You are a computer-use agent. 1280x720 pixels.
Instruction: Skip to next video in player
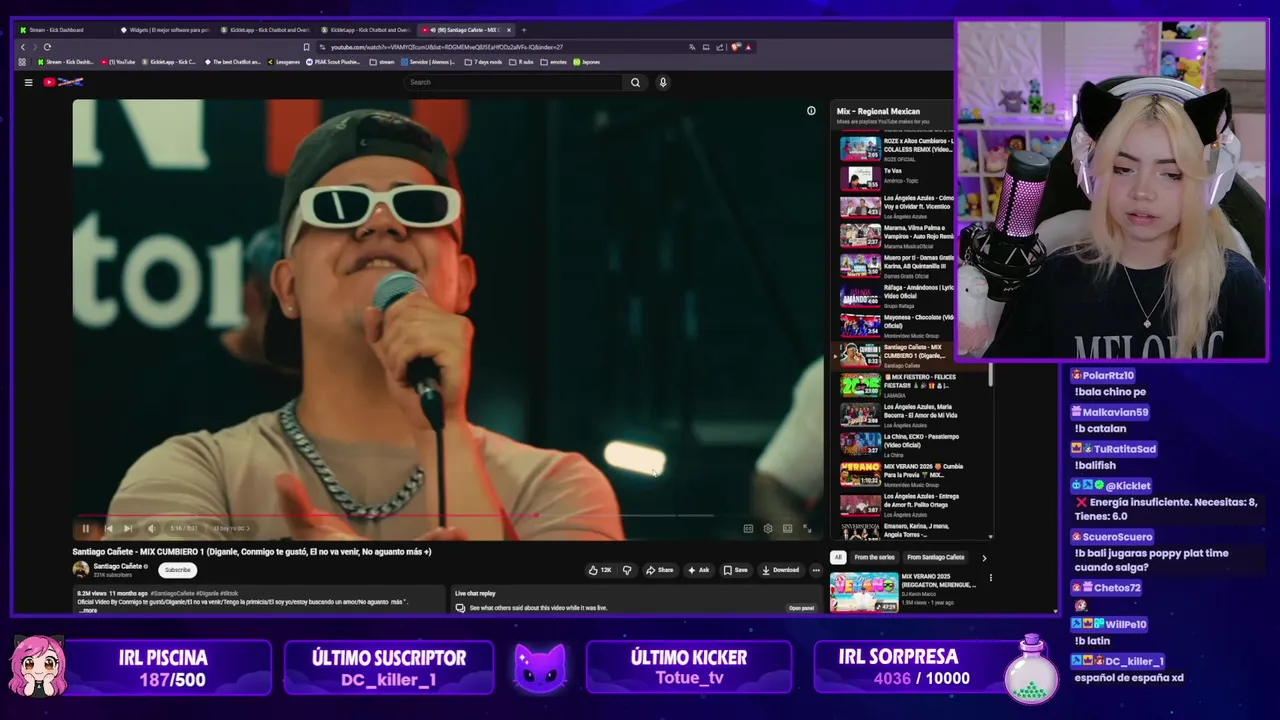128,528
